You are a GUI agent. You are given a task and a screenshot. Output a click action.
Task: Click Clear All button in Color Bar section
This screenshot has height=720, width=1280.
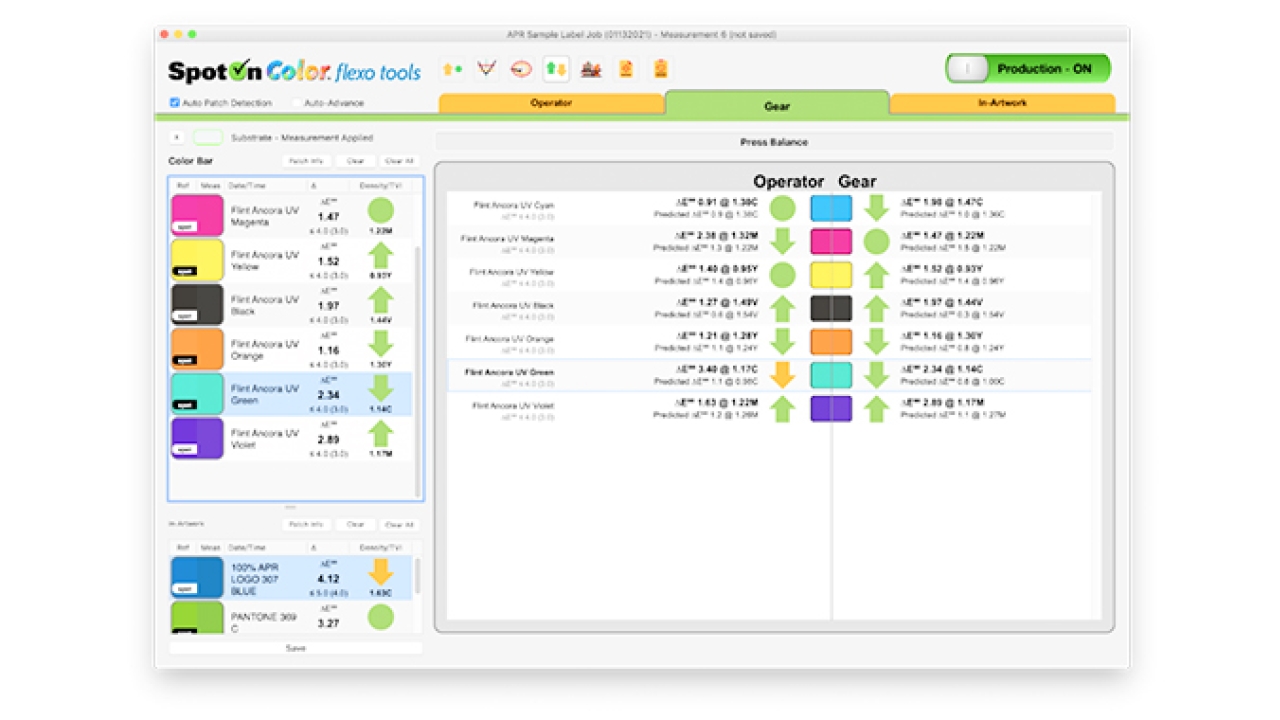[399, 161]
